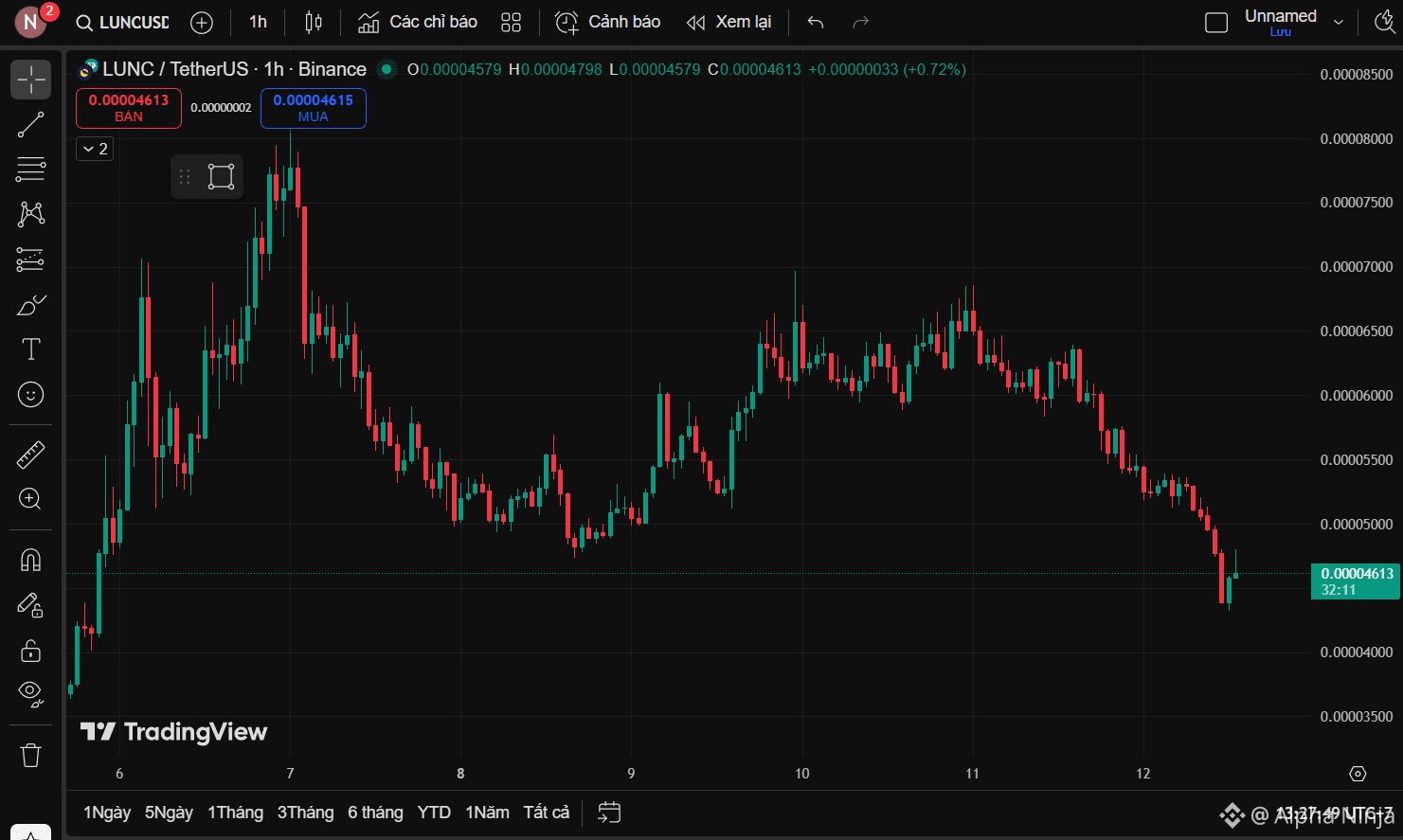Set range to Tất cả

547,813
